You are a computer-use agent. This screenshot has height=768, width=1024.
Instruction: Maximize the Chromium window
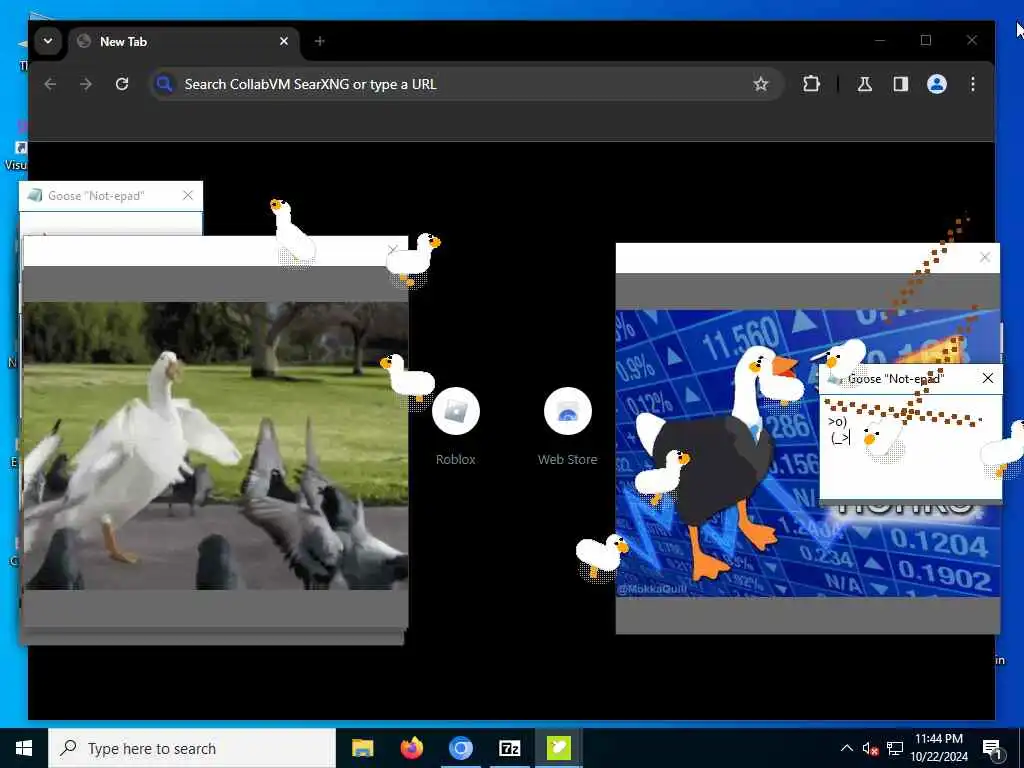925,40
